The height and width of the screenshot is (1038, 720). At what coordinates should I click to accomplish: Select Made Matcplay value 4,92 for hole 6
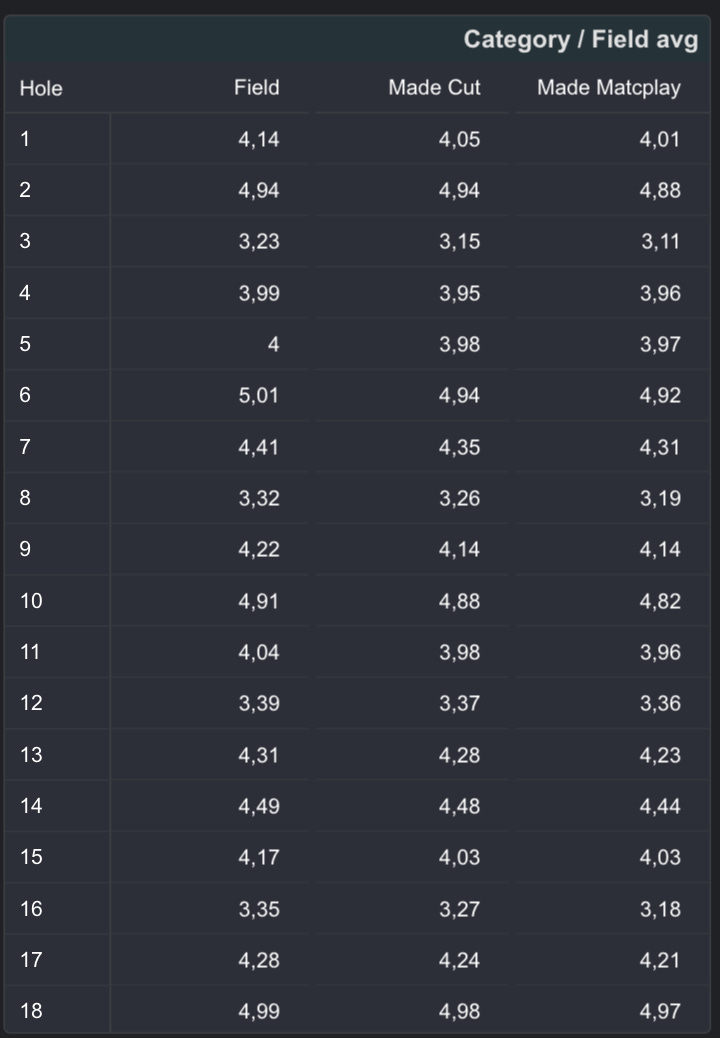[x=660, y=396]
